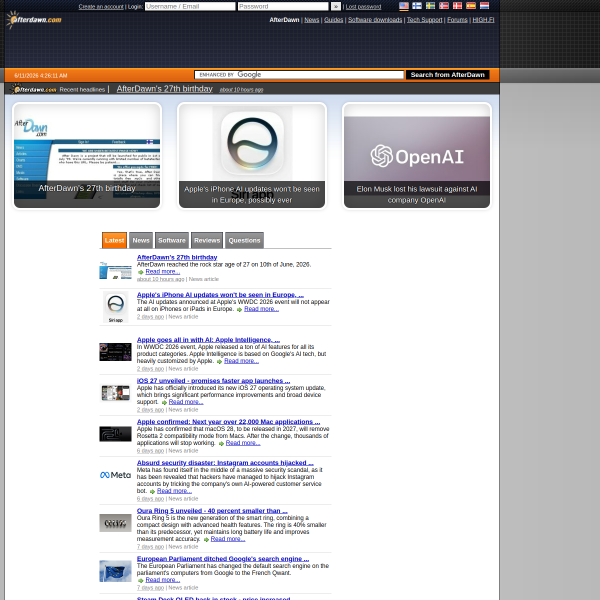
Task: Click the Oura Ring article thumbnail
Action: (115, 523)
